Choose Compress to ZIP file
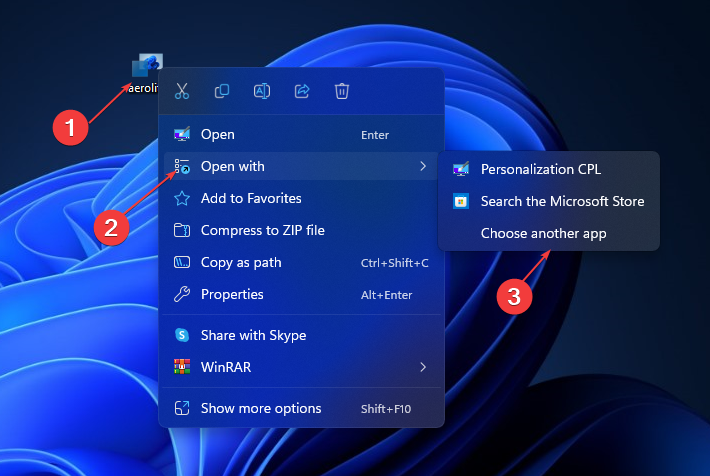 pos(302,231)
